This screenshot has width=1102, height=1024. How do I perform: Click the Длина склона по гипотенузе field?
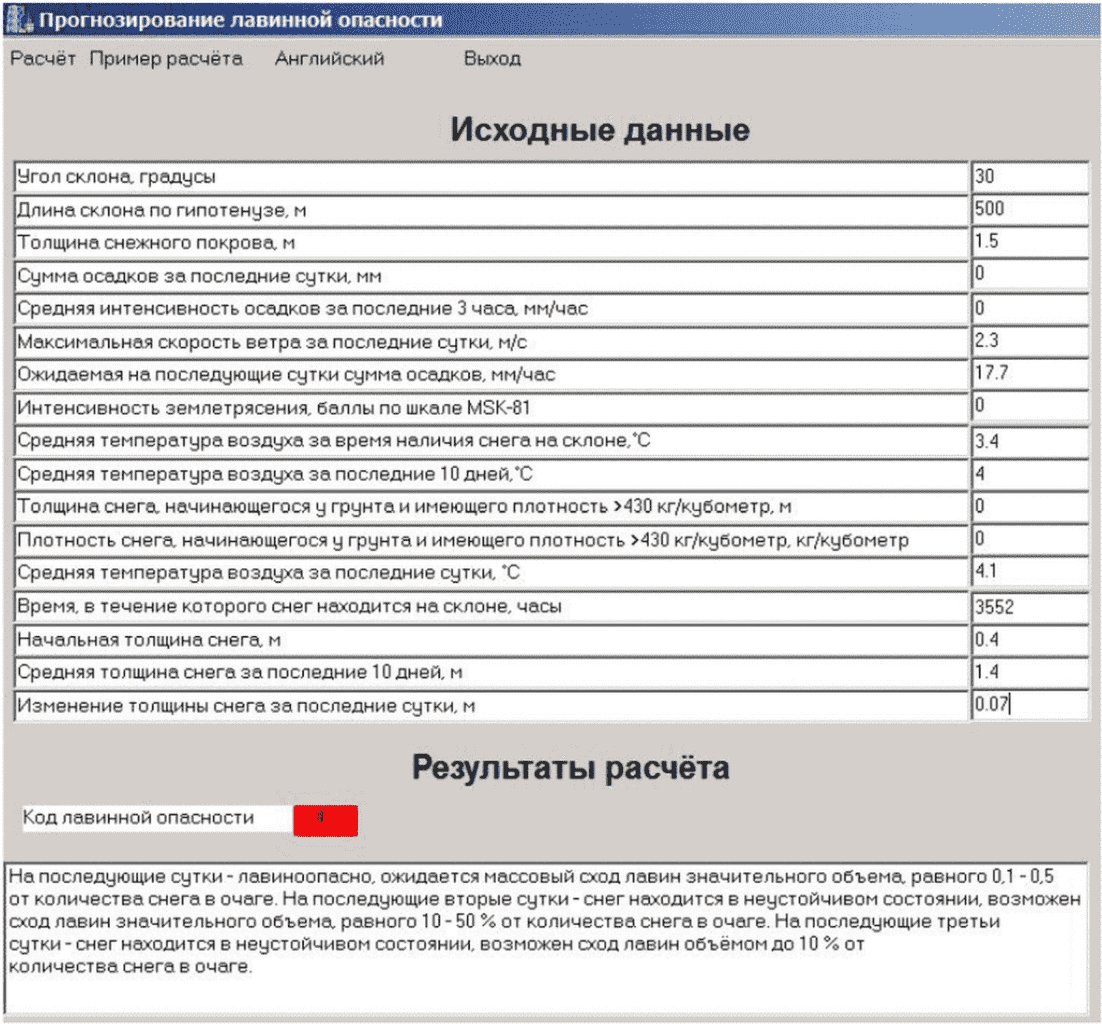click(1029, 210)
